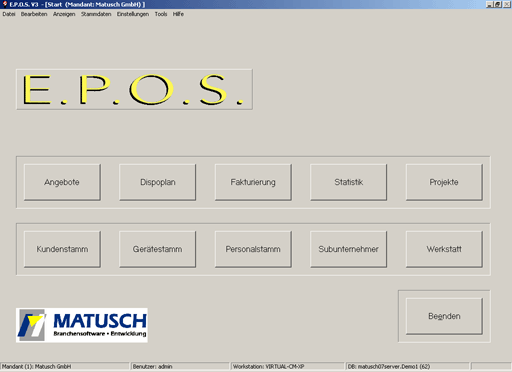Open the Einstellungen menu
The height and width of the screenshot is (372, 512).
click(x=133, y=14)
